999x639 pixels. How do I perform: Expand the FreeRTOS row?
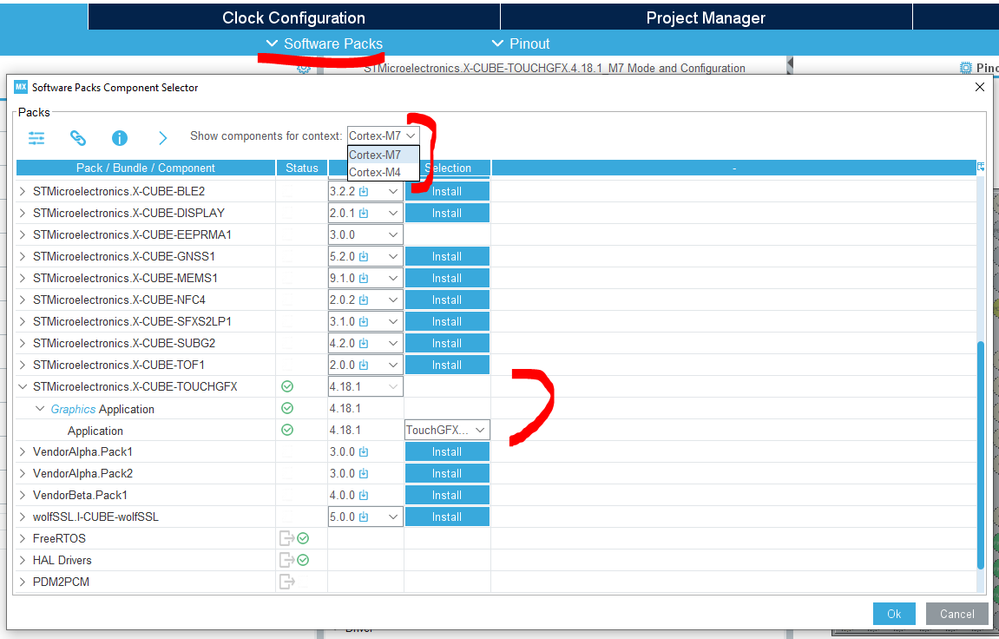click(23, 538)
